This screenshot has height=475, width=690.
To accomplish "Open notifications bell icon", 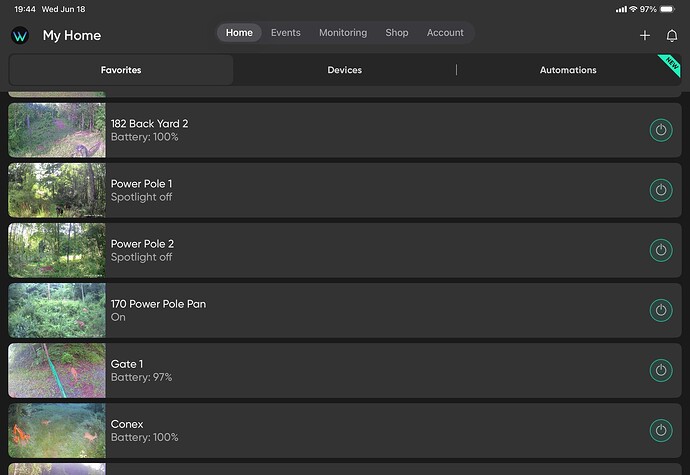I will click(672, 35).
